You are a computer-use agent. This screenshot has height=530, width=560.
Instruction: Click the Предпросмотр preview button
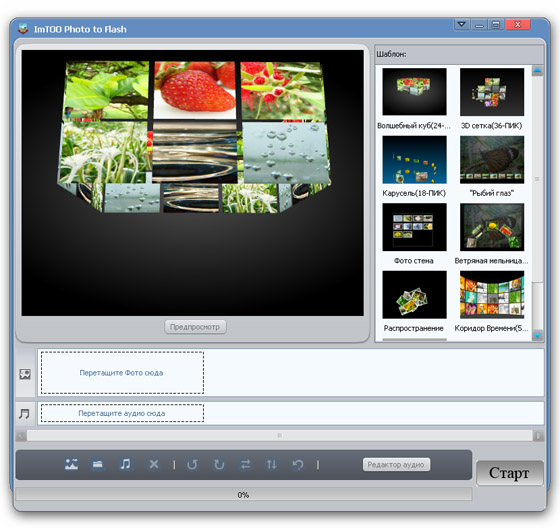[195, 327]
